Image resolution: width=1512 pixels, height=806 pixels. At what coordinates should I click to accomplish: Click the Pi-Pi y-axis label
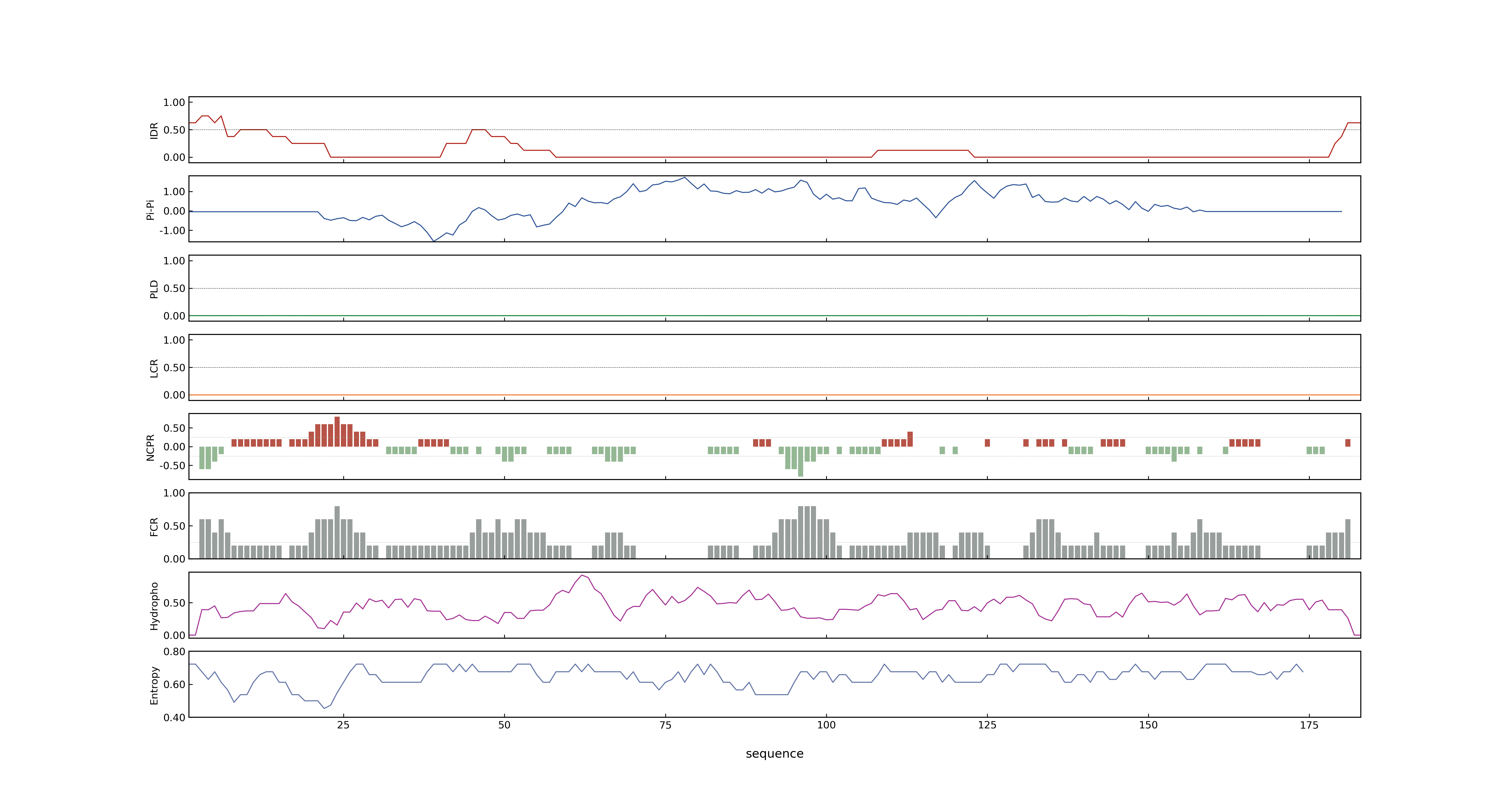tap(150, 209)
